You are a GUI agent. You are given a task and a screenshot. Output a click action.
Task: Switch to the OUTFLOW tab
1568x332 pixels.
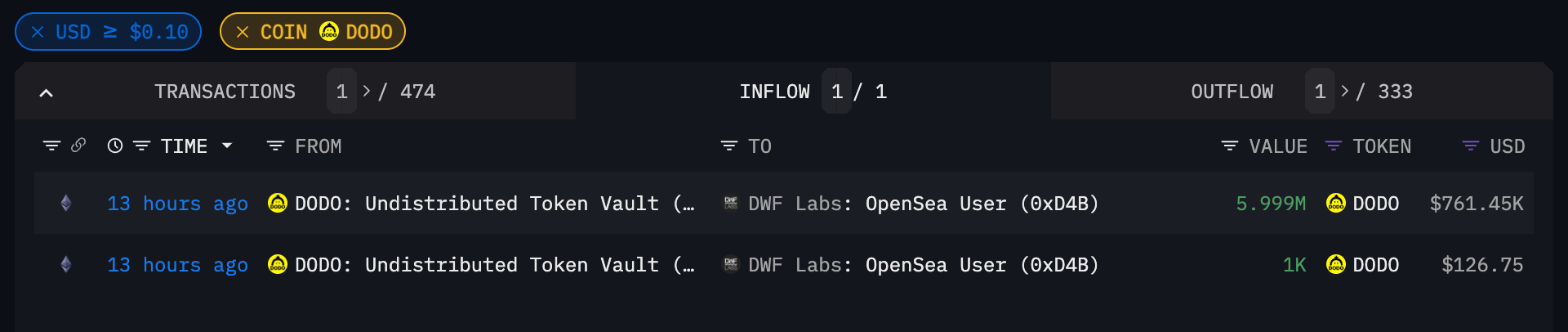[x=1232, y=92]
